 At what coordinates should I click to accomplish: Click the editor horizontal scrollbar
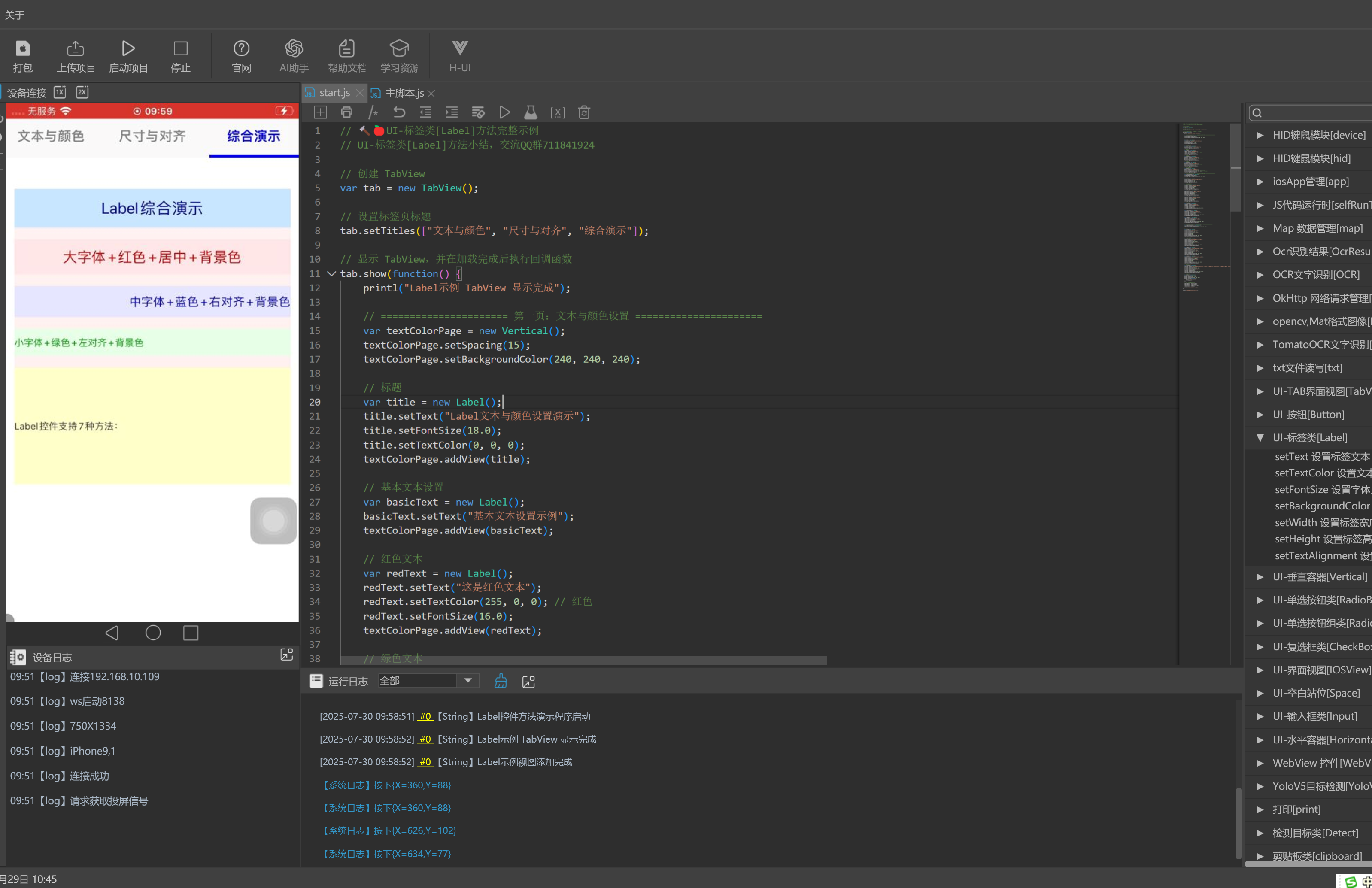(583, 660)
